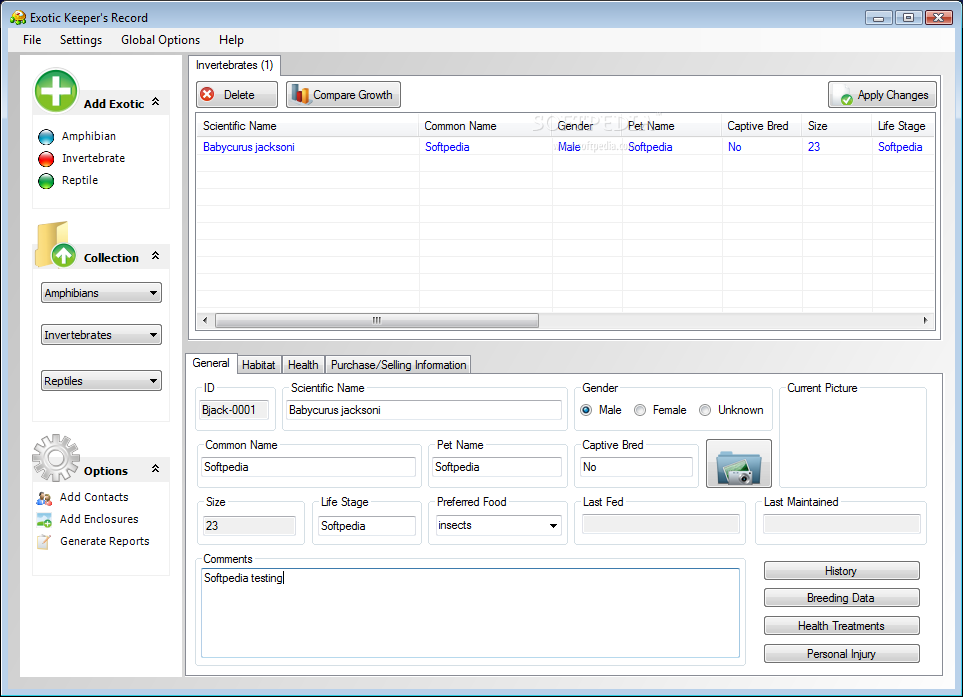
Task: Click the Generate Reports link
Action: coord(104,542)
